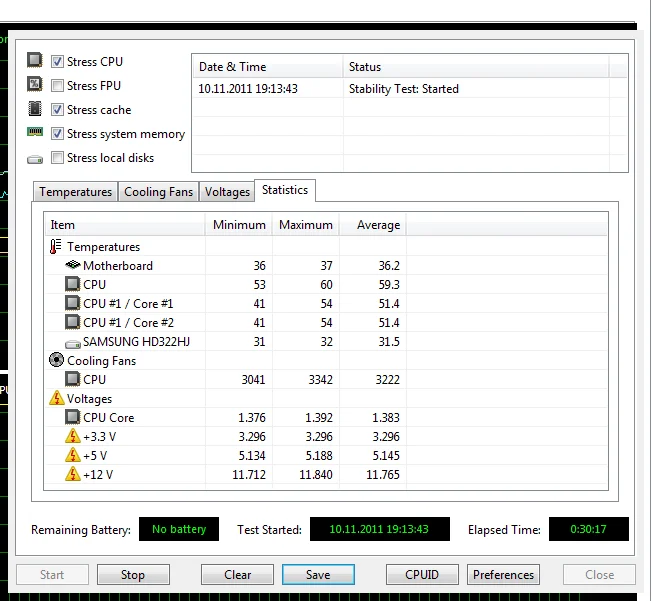Viewport: 652px width, 601px height.
Task: Click the disabled Start button
Action: [x=52, y=574]
